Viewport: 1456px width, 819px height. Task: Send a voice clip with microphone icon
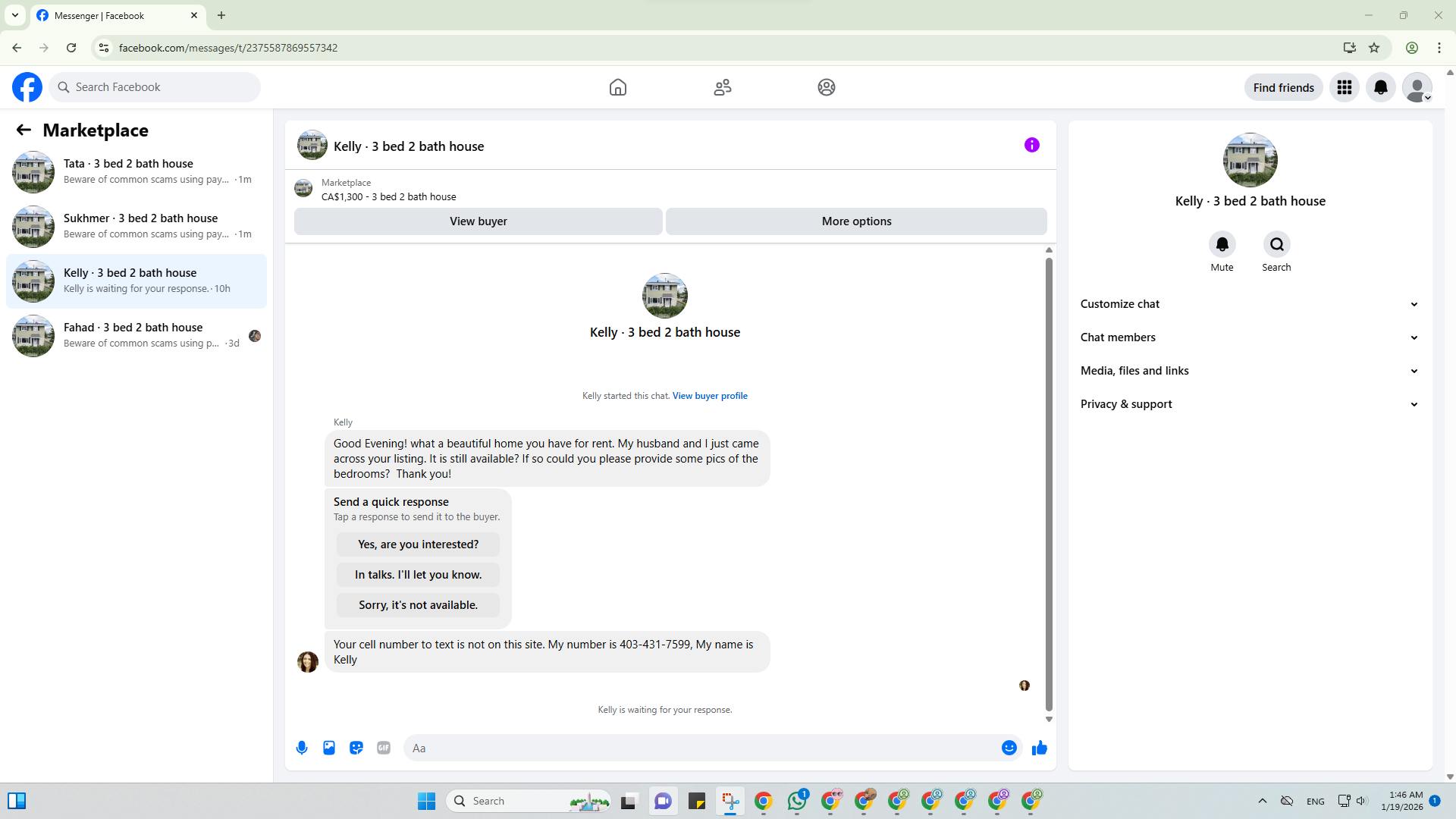pyautogui.click(x=302, y=748)
